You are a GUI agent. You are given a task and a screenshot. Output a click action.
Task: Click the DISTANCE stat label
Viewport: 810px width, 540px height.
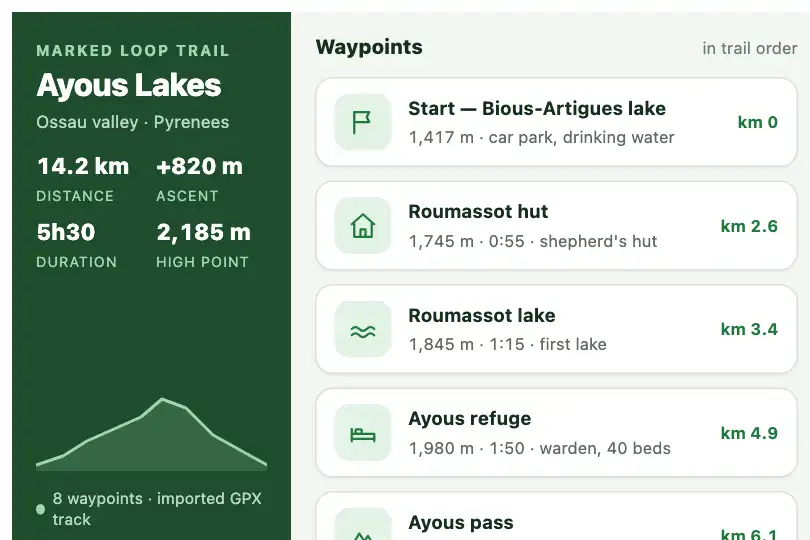tap(75, 196)
